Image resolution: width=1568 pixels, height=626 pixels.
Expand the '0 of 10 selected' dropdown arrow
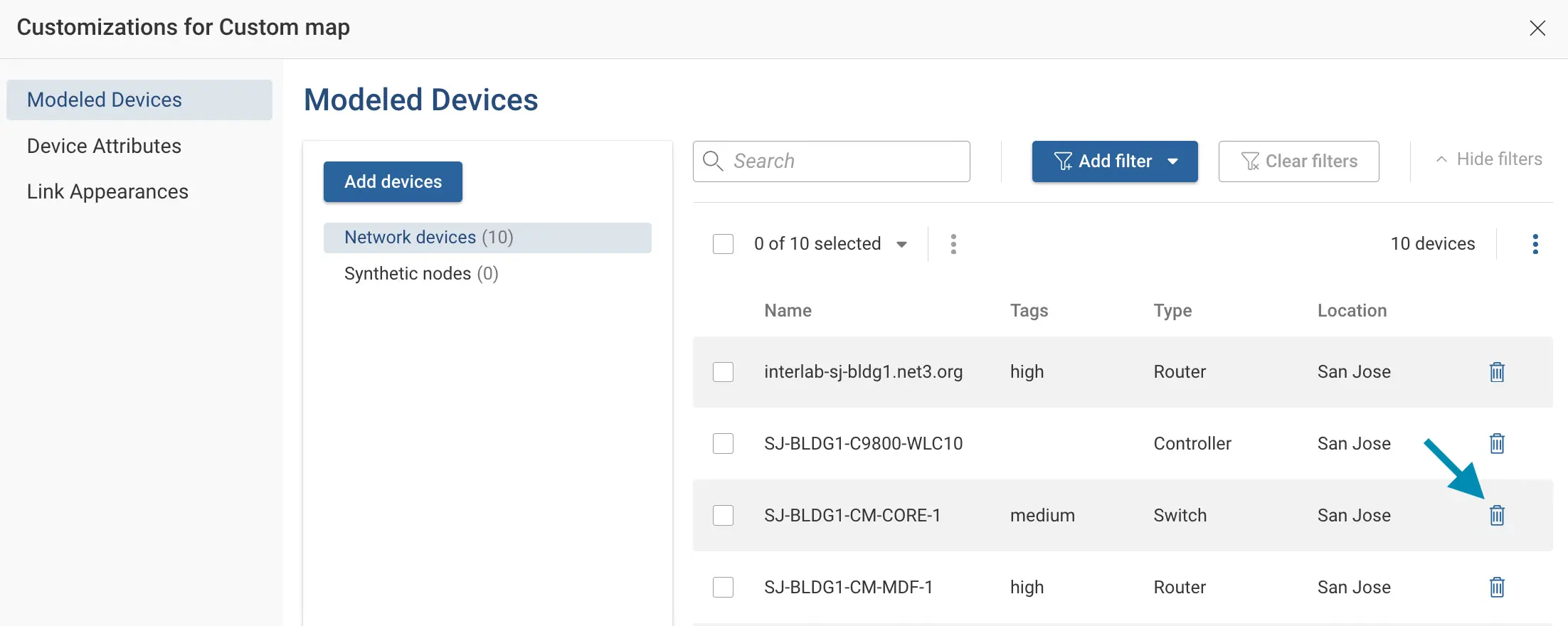pos(901,245)
